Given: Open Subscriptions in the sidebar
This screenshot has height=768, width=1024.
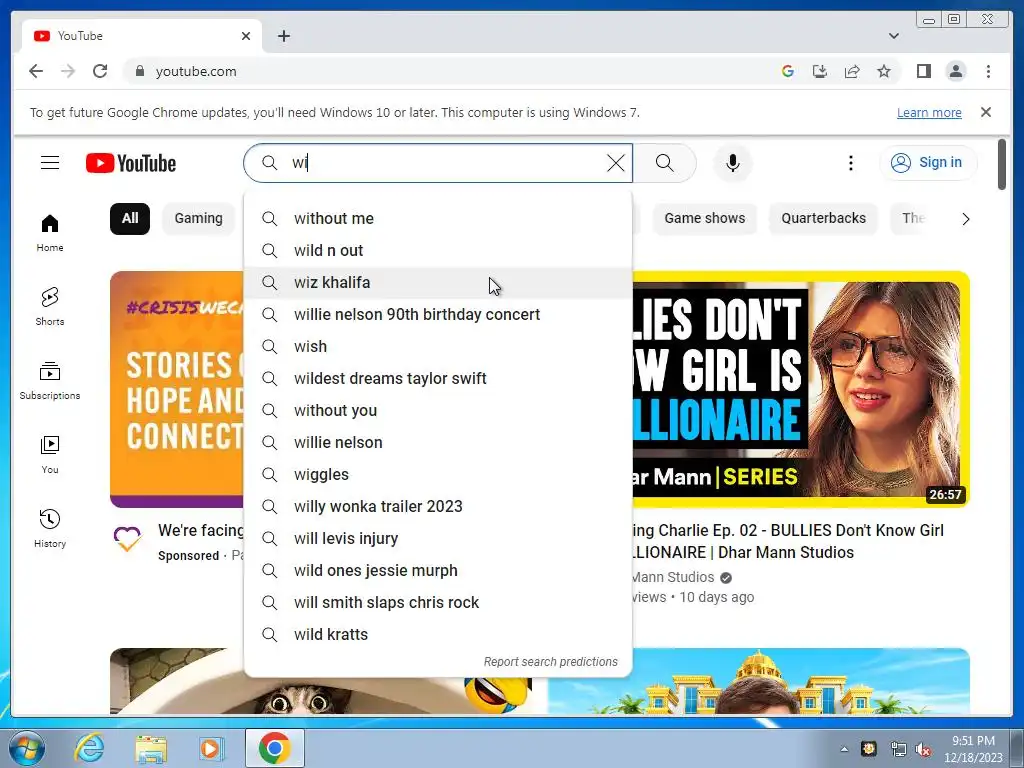Looking at the screenshot, I should [50, 381].
